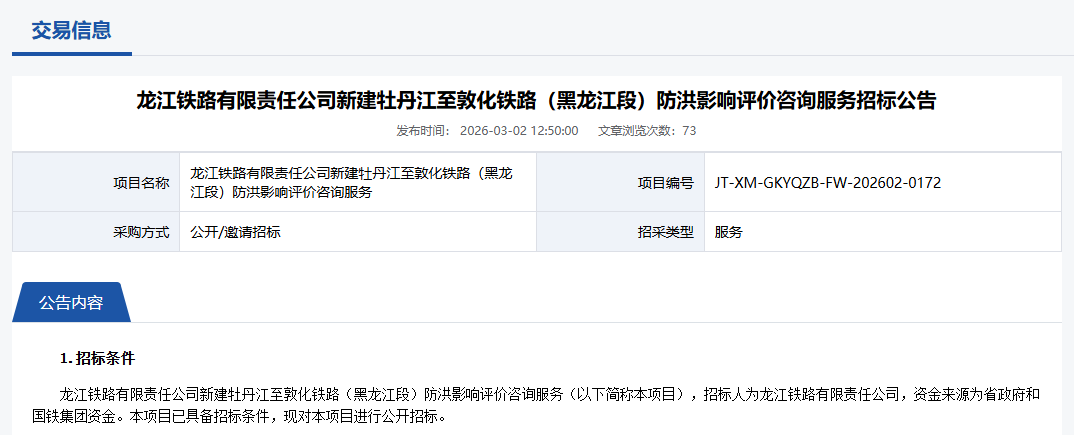Click the 文章浏览次数 label
This screenshot has width=1074, height=435.
pos(637,131)
